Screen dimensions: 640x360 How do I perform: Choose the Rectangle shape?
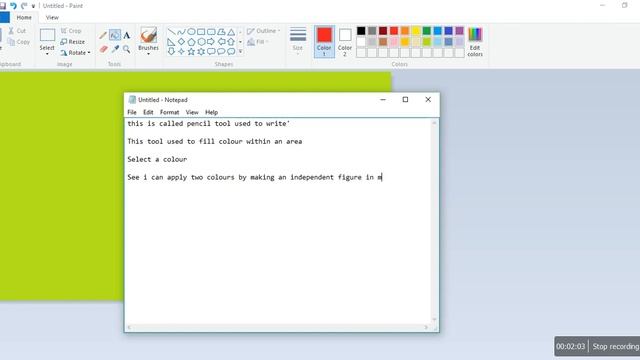[201, 32]
